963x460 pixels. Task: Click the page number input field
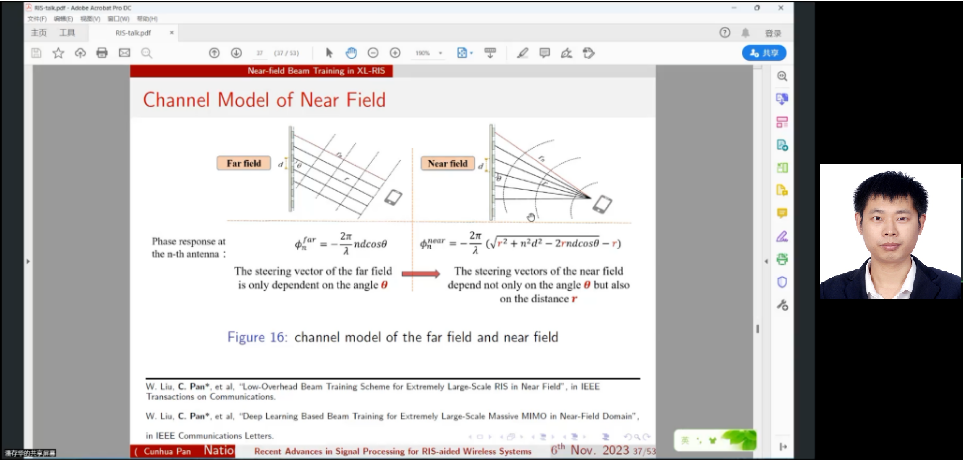click(260, 53)
